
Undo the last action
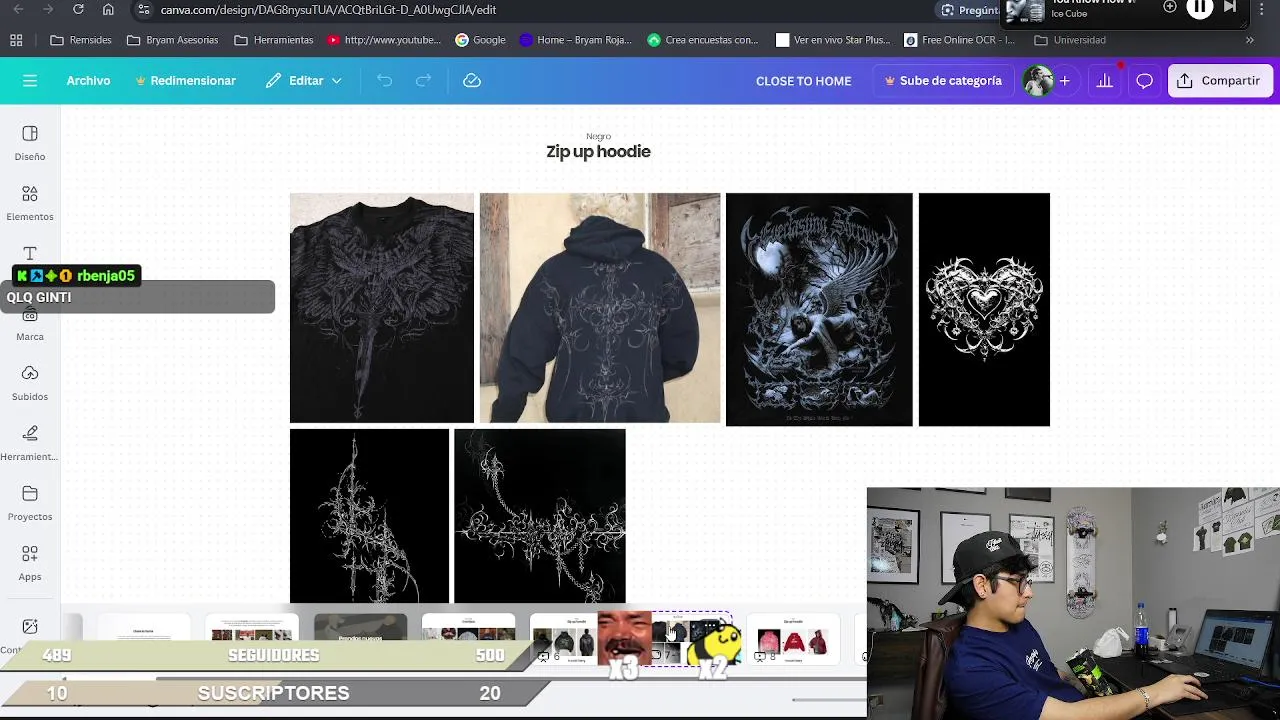[384, 81]
